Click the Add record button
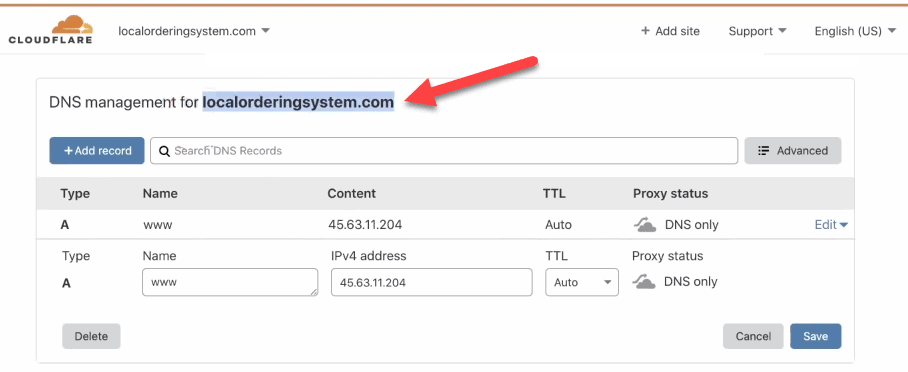908x372 pixels. coord(97,151)
